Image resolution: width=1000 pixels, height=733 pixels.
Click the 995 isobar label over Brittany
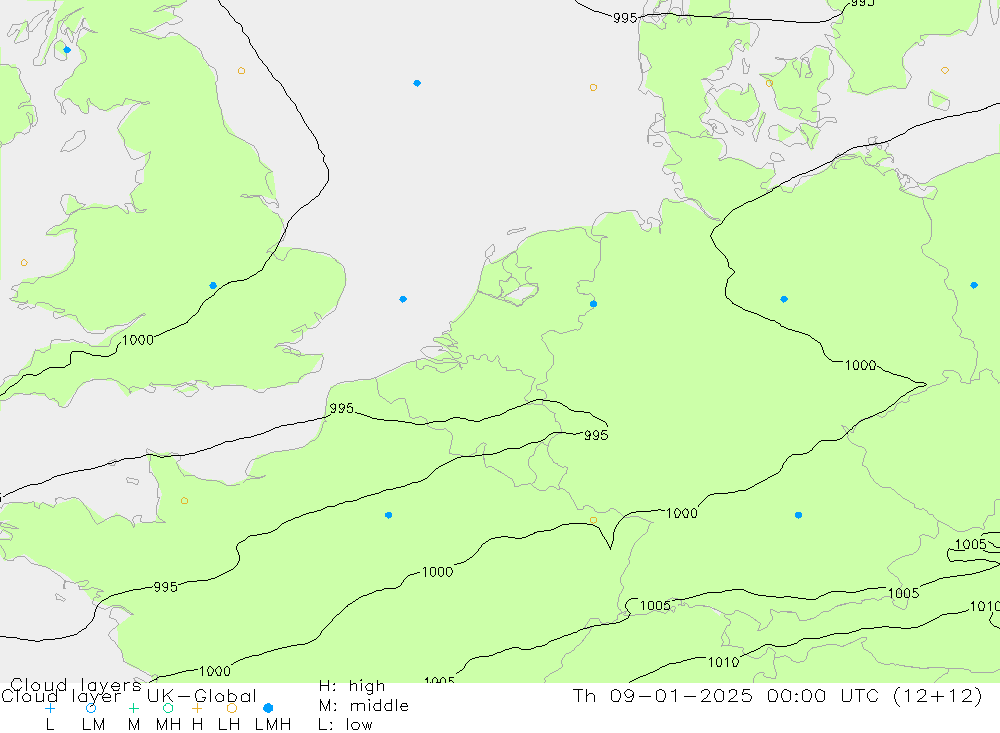click(166, 587)
